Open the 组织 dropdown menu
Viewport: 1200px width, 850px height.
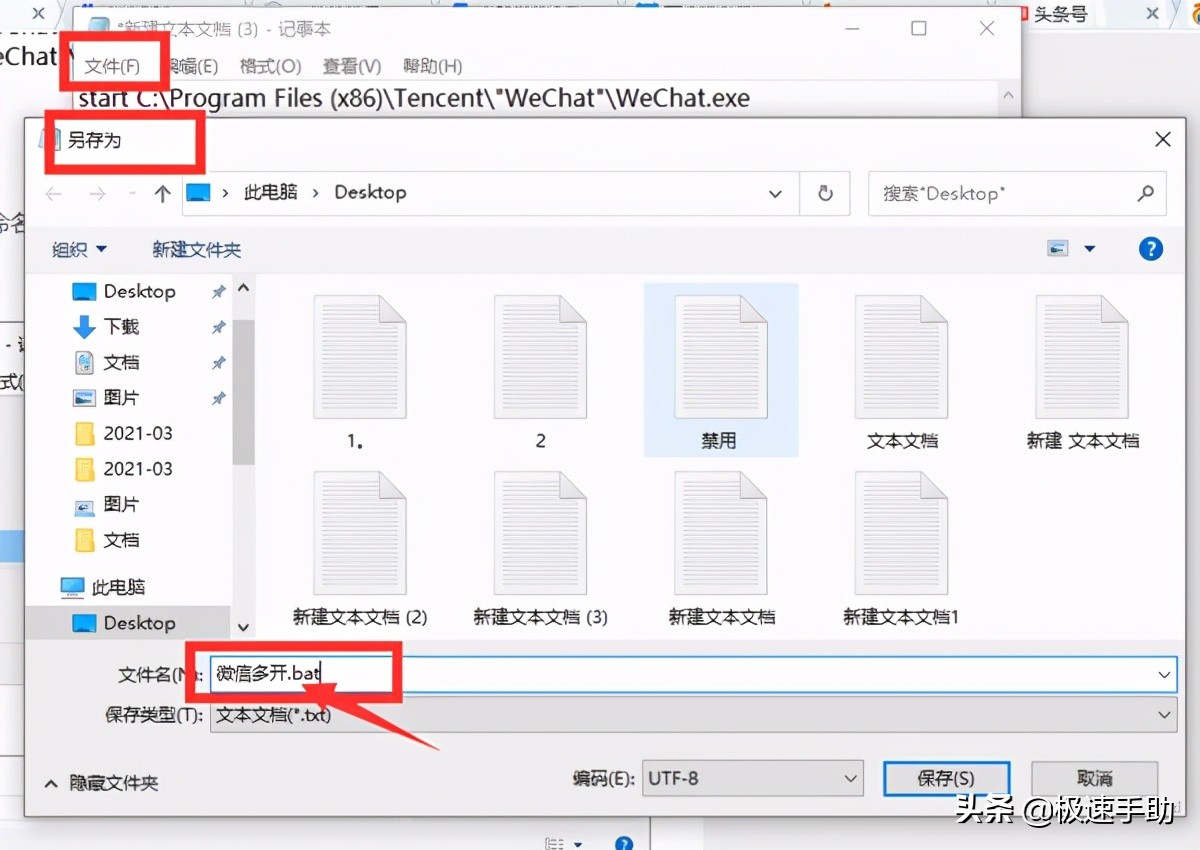(80, 249)
